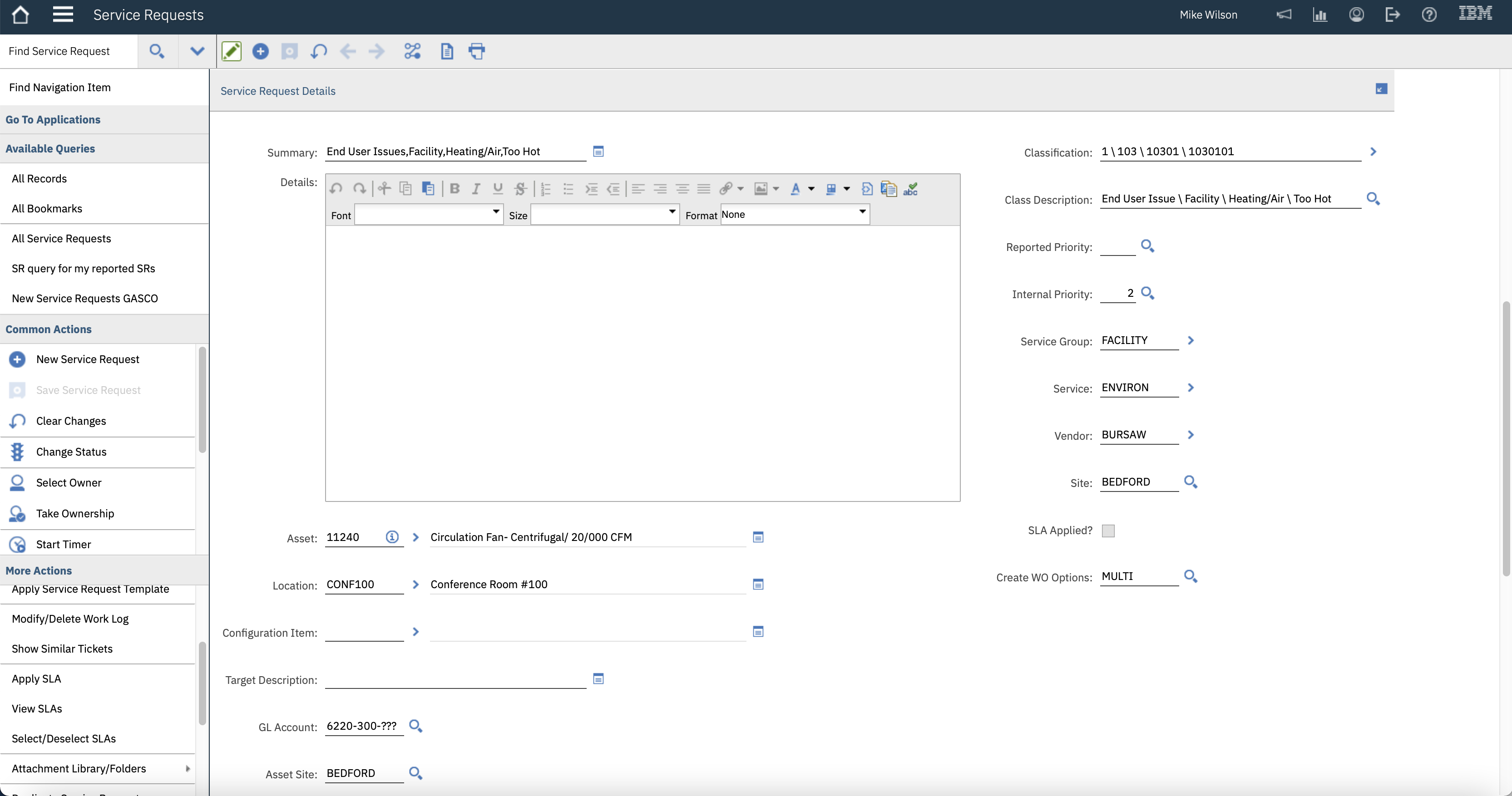Click Take Ownership action
The width and height of the screenshot is (1512, 796).
(x=75, y=513)
